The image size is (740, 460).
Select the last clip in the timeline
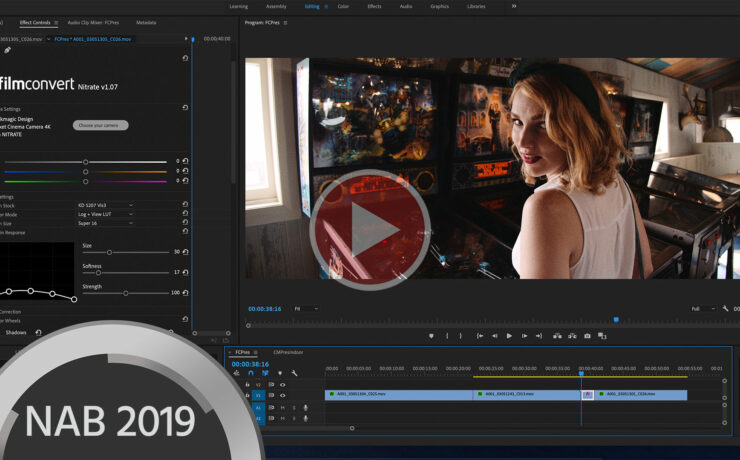point(641,395)
